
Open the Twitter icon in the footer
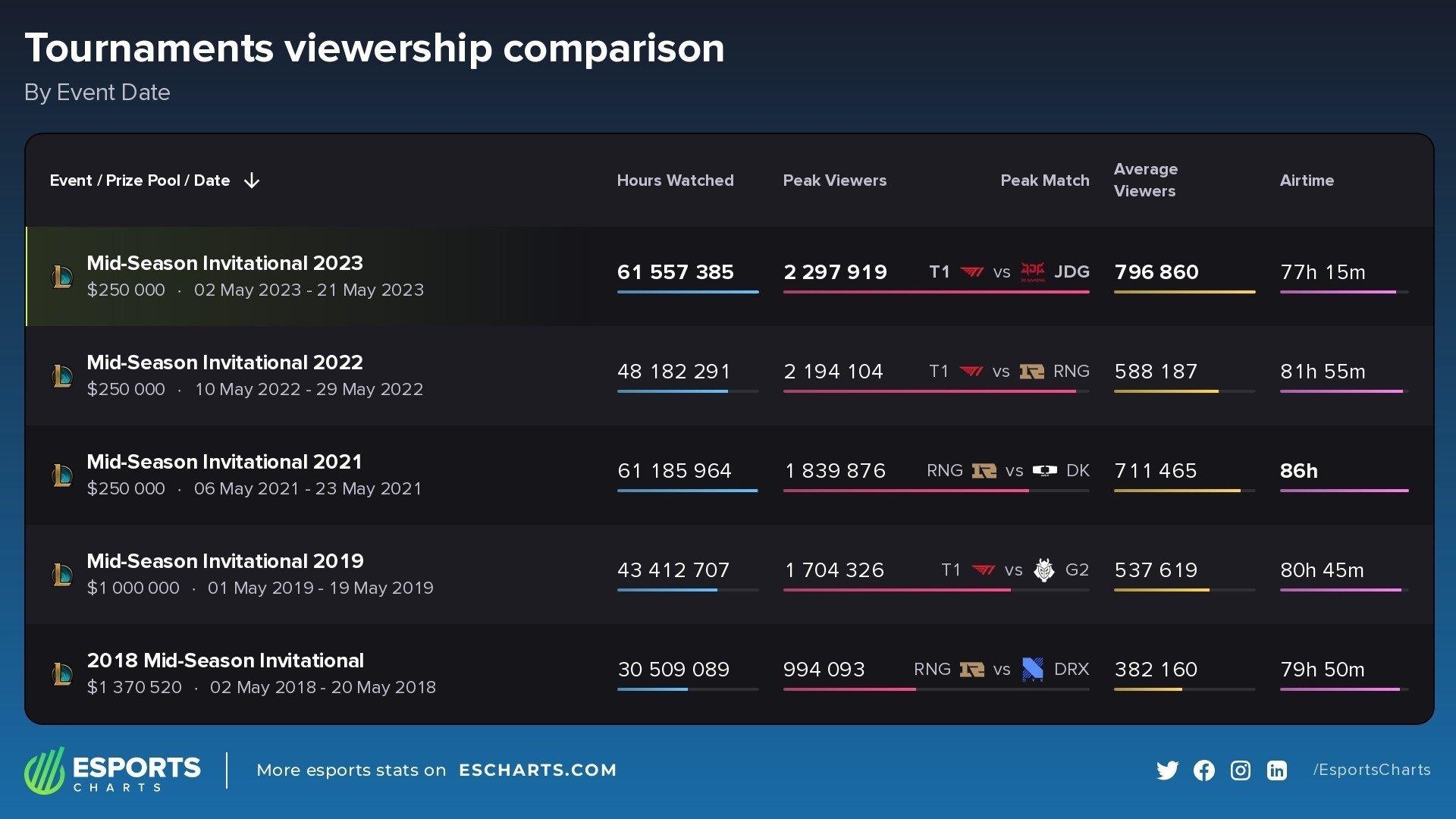coord(1167,770)
